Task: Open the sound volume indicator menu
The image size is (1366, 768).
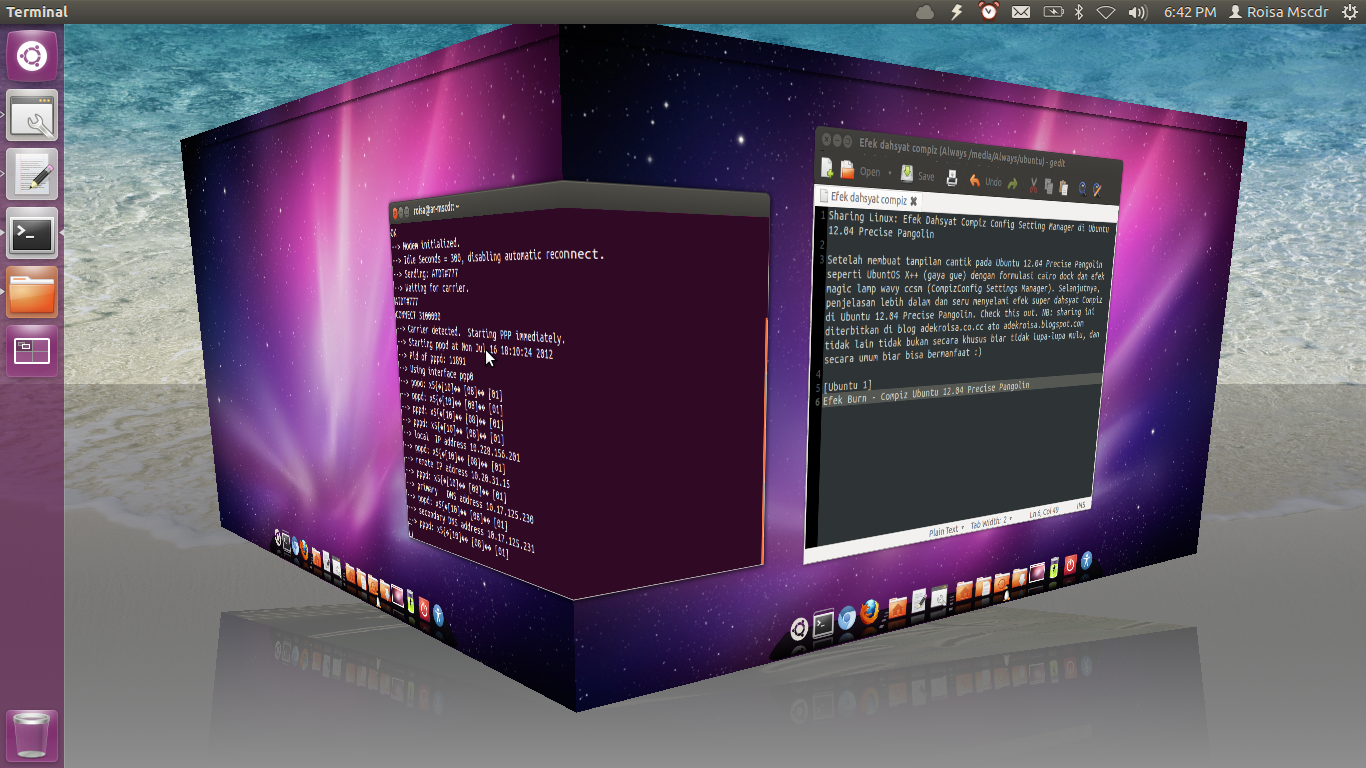Action: 1137,12
